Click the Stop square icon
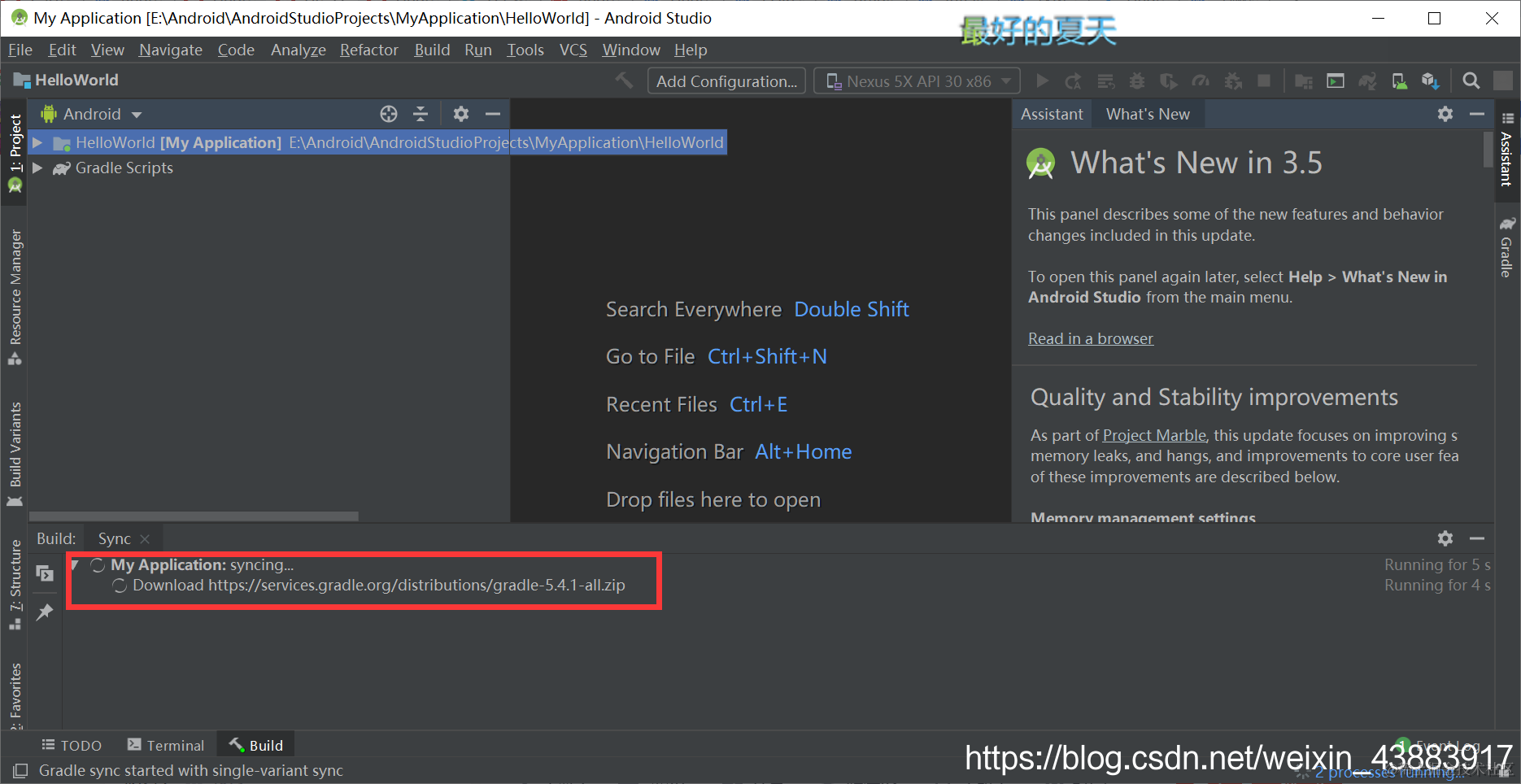The width and height of the screenshot is (1521, 784). pyautogui.click(x=1264, y=81)
